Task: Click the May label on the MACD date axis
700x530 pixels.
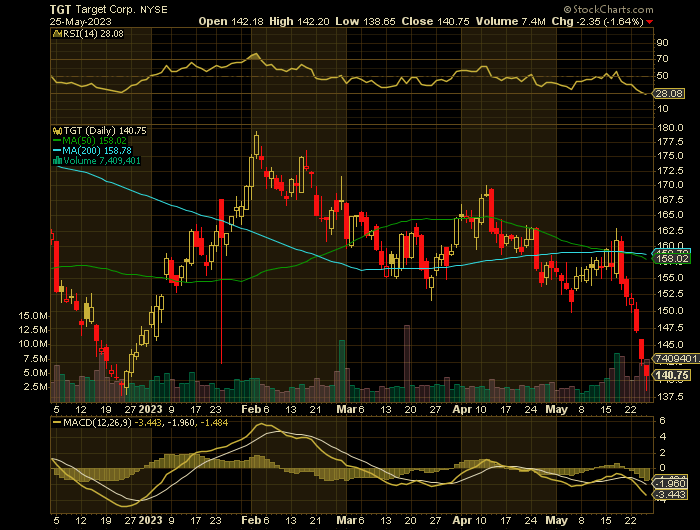Action: coord(556,521)
